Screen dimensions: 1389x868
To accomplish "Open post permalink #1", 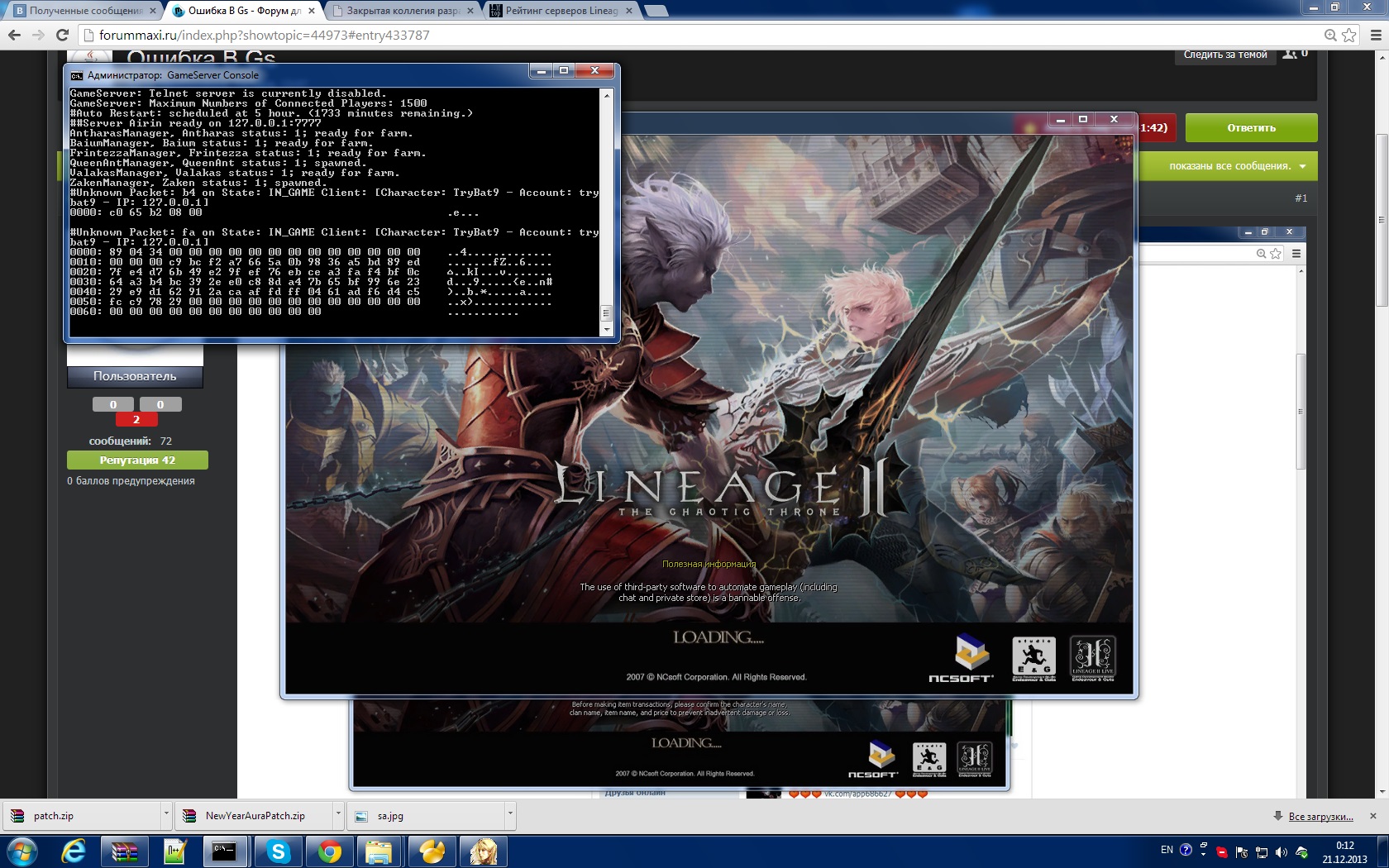I will tap(1301, 198).
